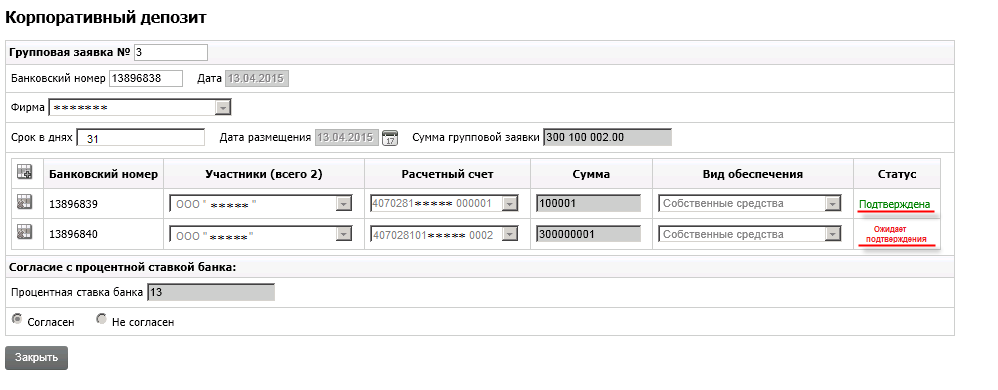This screenshot has height=390, width=998.
Task: Click the Закрыть button
Action: [x=36, y=358]
